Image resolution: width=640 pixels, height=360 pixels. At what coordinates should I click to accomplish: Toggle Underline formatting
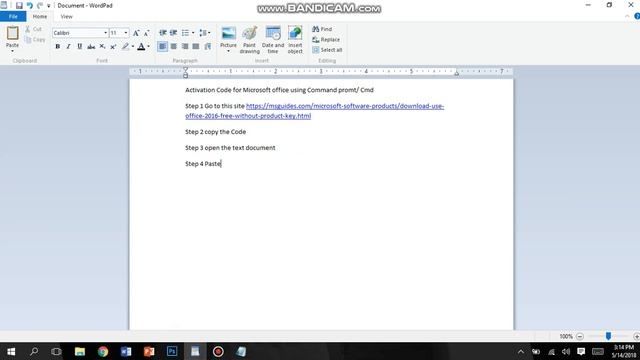[x=80, y=47]
